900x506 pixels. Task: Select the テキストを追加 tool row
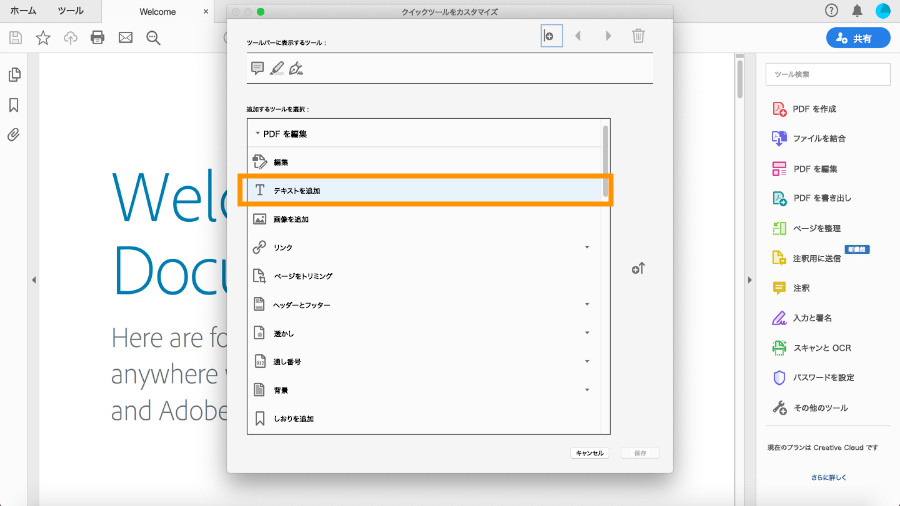[424, 190]
